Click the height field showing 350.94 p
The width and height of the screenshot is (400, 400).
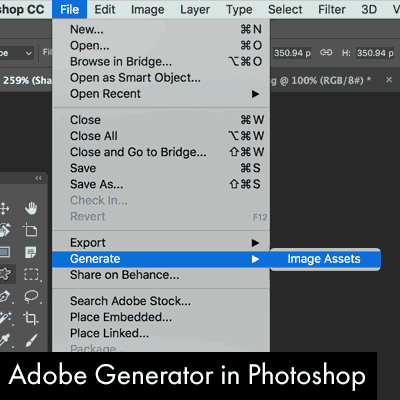375,53
